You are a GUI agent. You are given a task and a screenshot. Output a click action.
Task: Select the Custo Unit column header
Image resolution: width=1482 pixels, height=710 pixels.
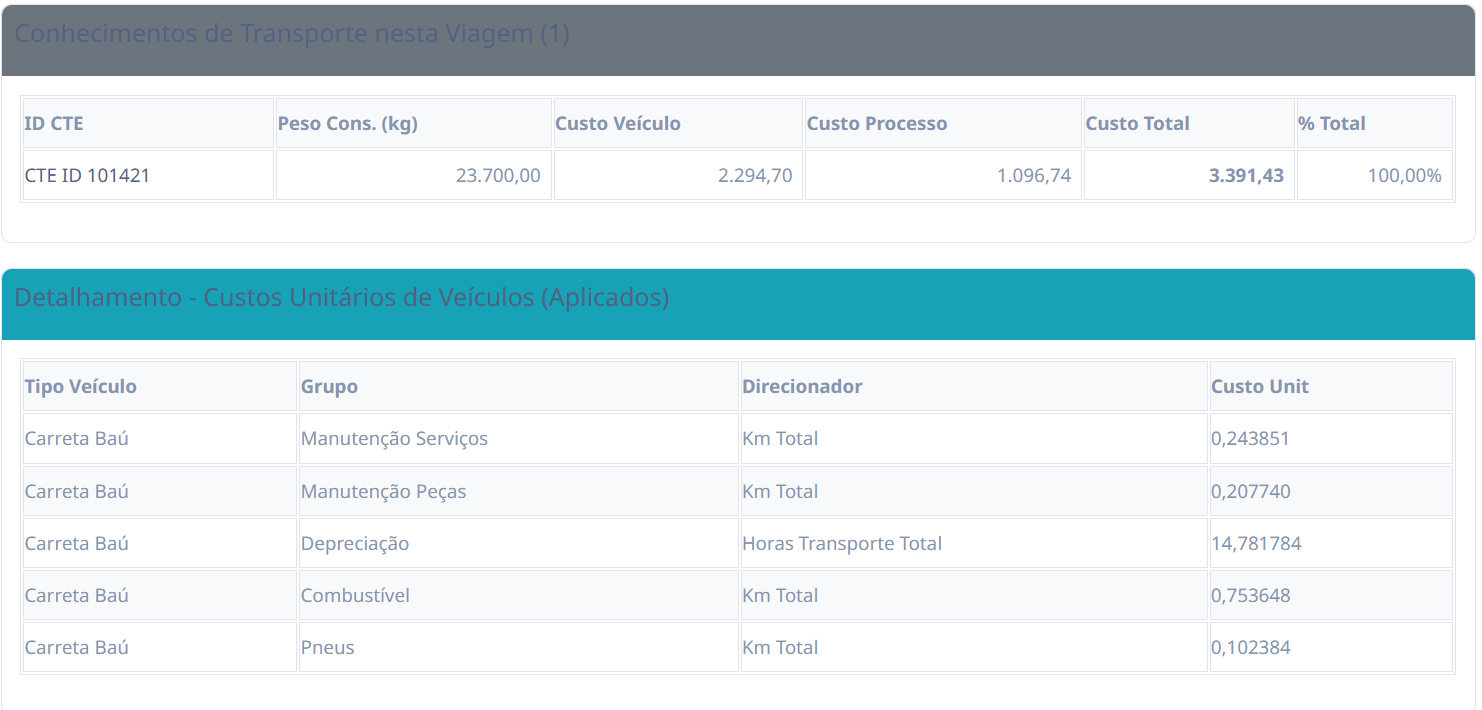[1259, 387]
